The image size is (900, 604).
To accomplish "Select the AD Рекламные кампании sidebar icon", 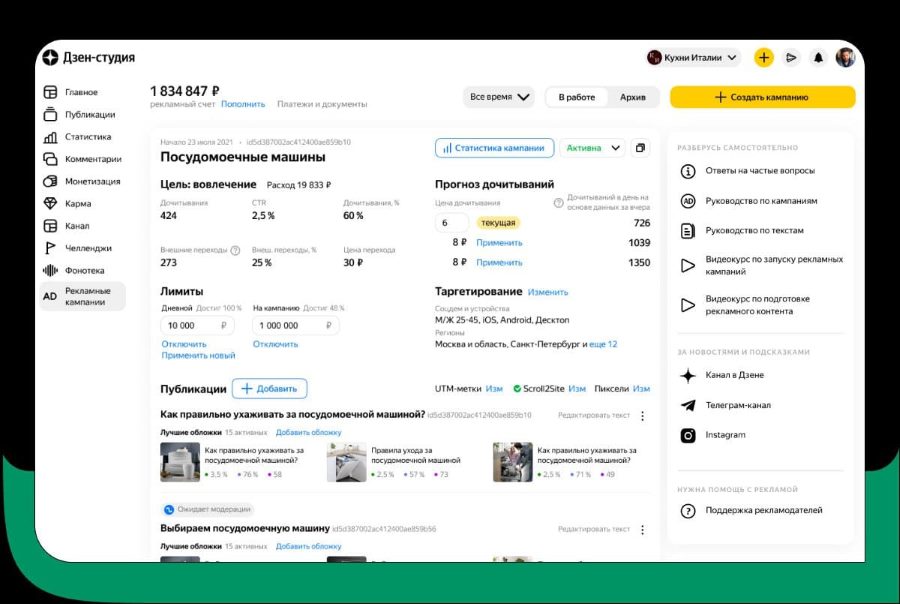I will click(50, 295).
